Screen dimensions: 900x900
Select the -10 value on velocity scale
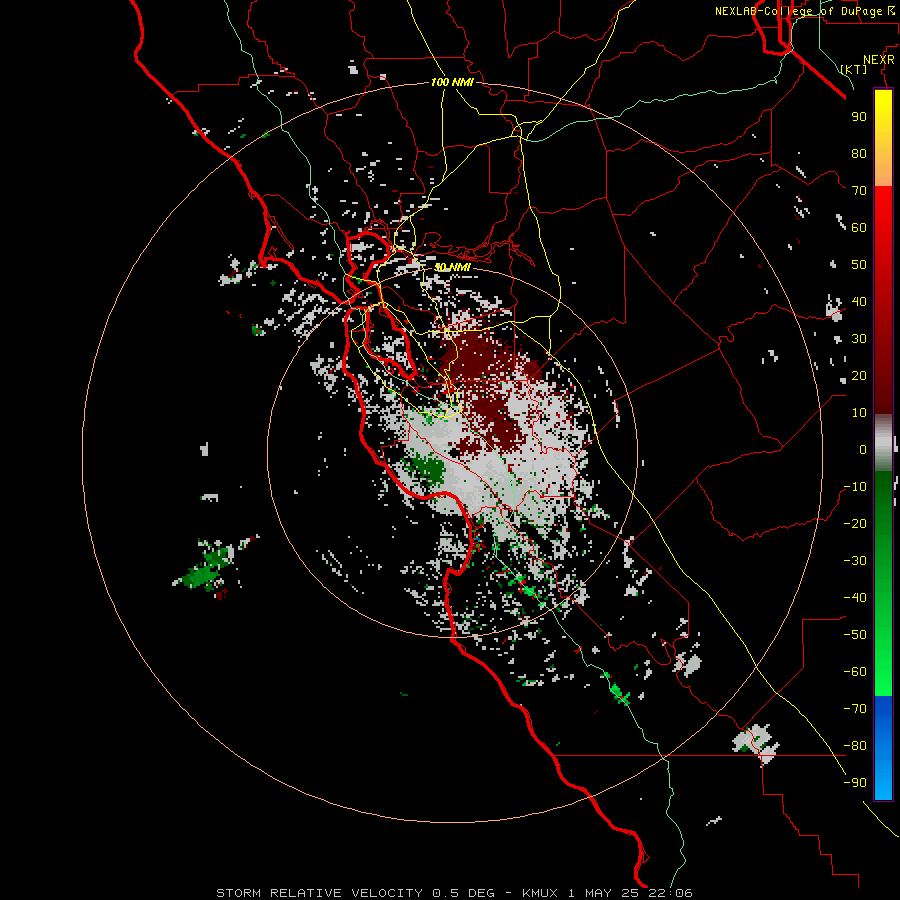[x=855, y=487]
